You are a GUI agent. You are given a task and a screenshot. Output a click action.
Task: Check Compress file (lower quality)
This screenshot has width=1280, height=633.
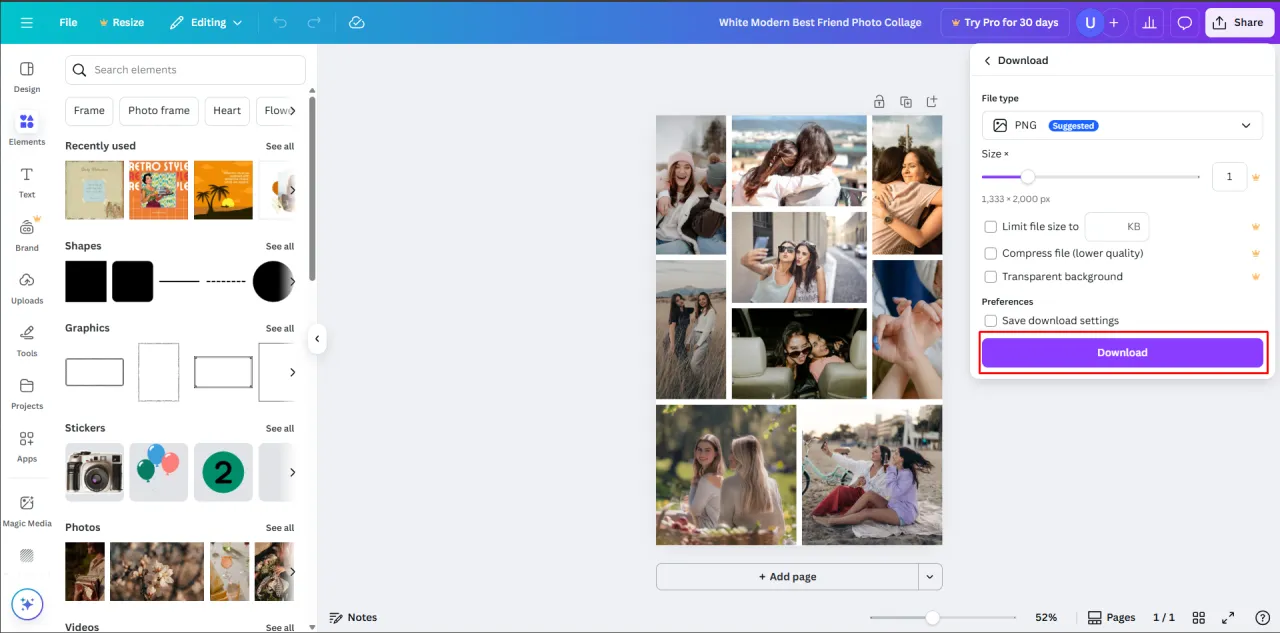click(x=990, y=253)
